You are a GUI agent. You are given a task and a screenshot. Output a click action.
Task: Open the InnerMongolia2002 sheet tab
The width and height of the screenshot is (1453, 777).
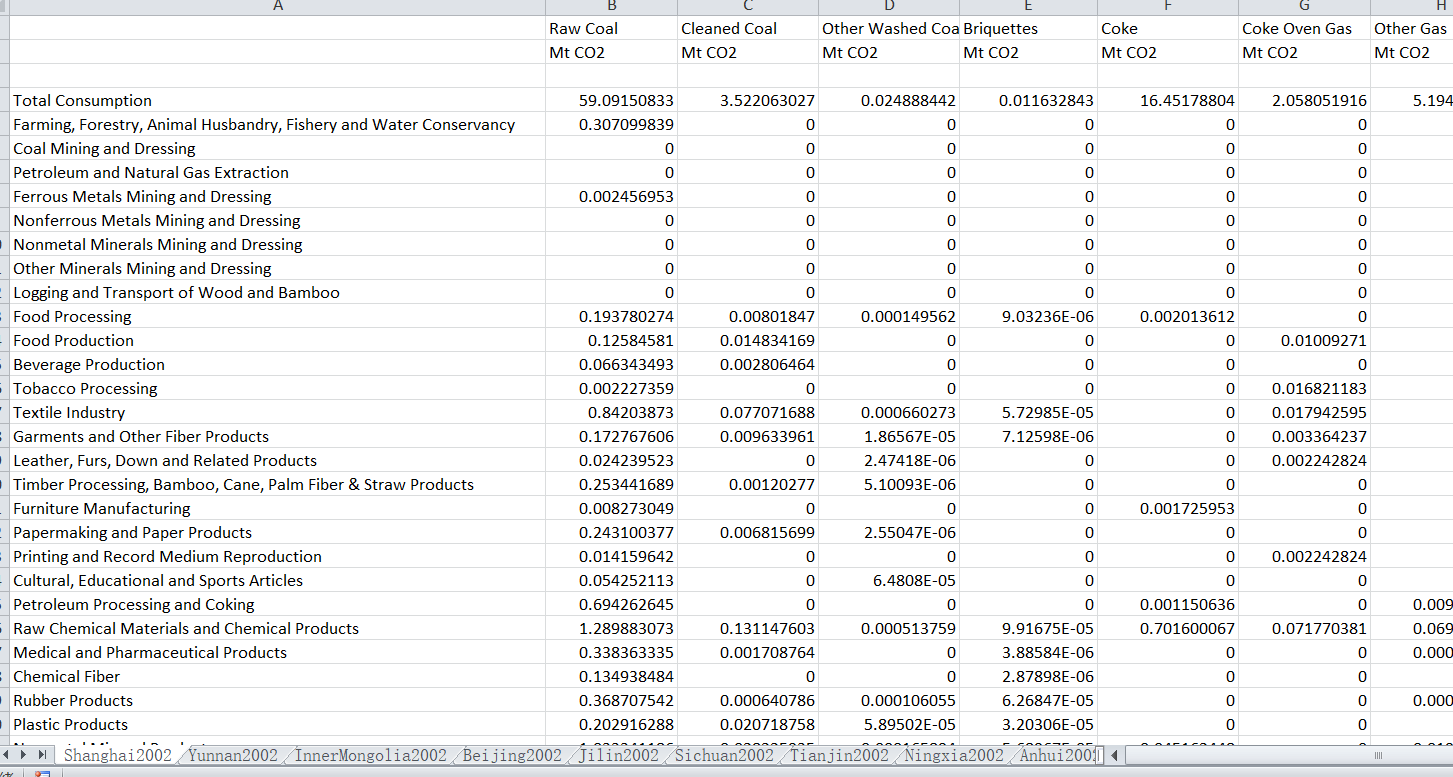click(x=370, y=755)
